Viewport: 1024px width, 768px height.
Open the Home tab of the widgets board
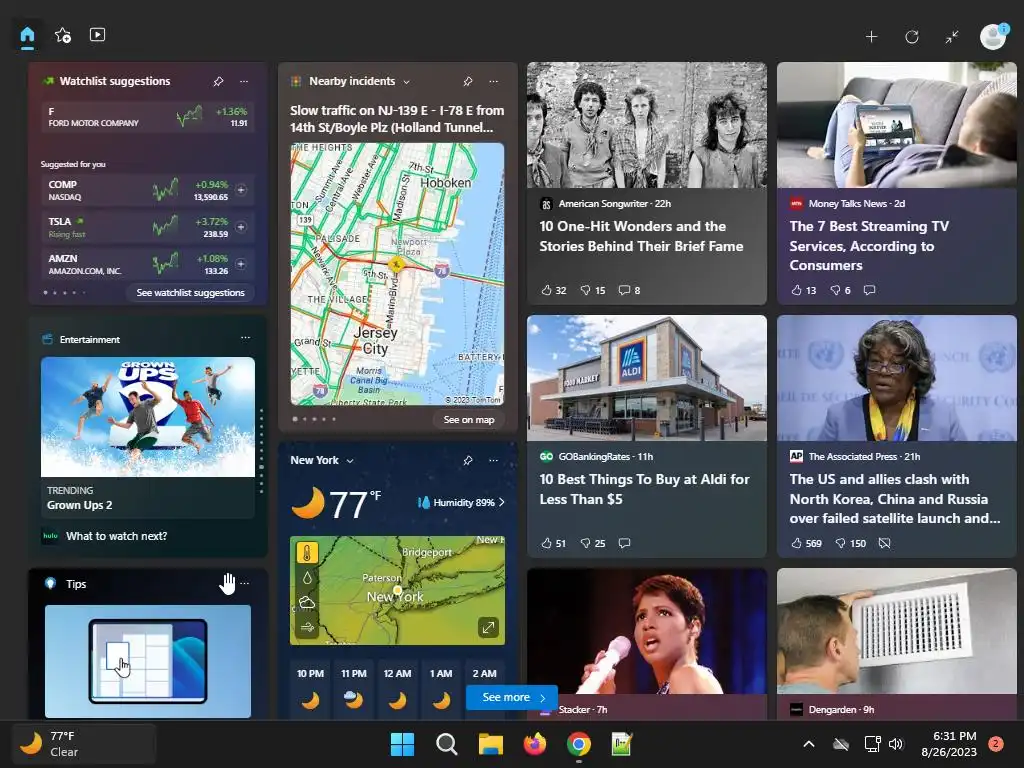click(27, 35)
